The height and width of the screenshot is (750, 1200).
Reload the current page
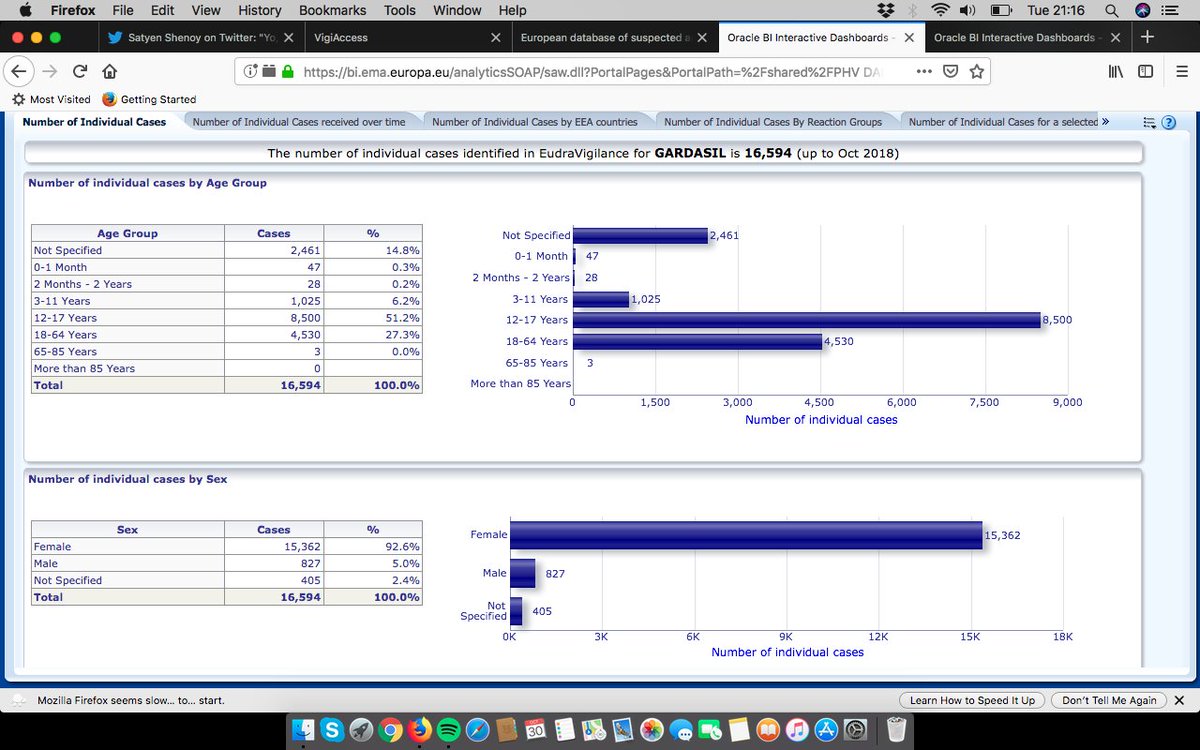(x=80, y=72)
